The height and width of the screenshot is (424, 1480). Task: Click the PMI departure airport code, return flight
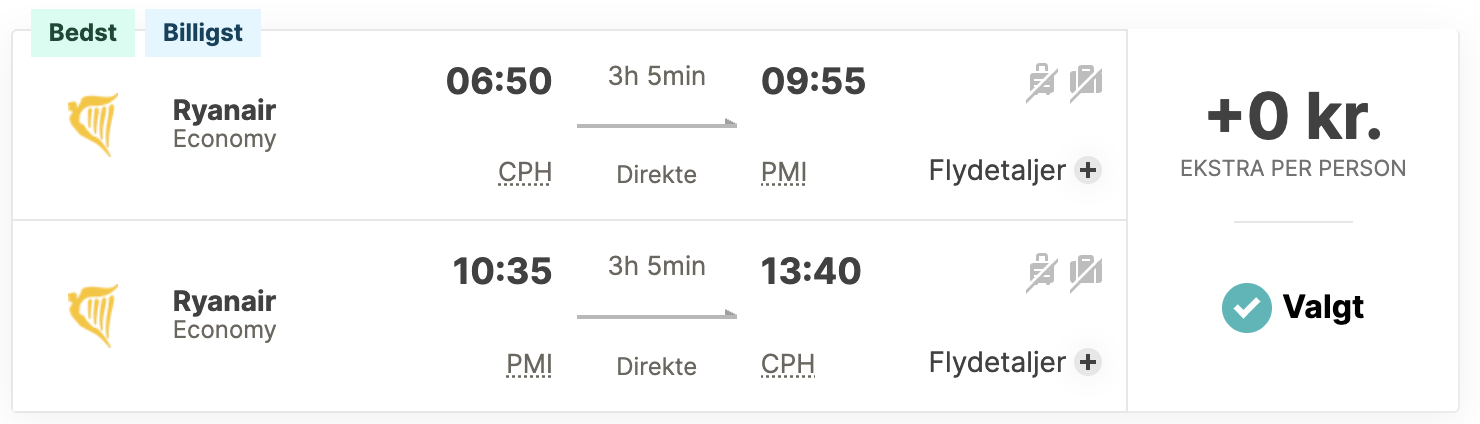529,364
